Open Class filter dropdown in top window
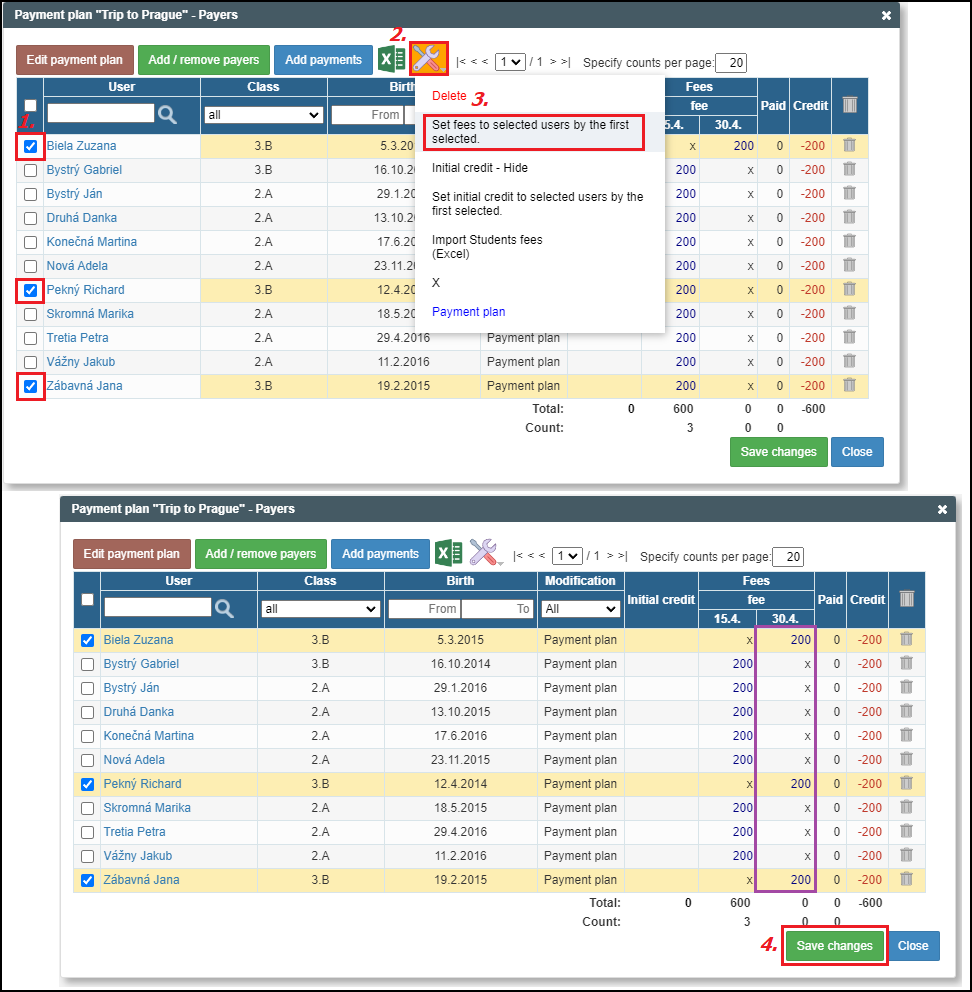 (263, 115)
